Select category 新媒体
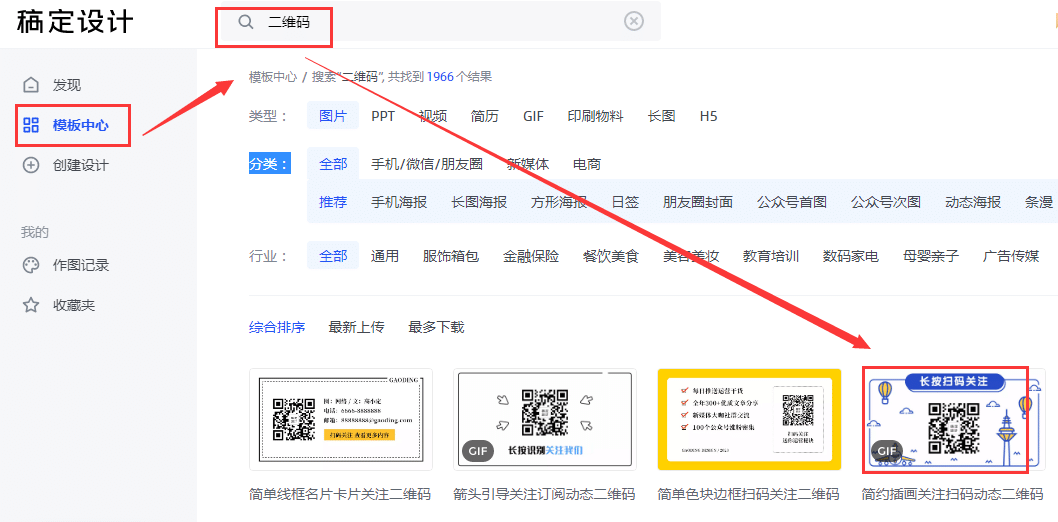 [528, 164]
